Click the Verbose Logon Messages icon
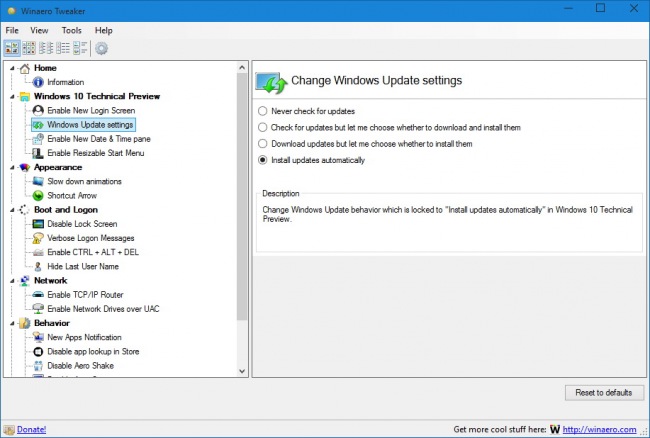Viewport: 650px width, 438px height. (38, 238)
